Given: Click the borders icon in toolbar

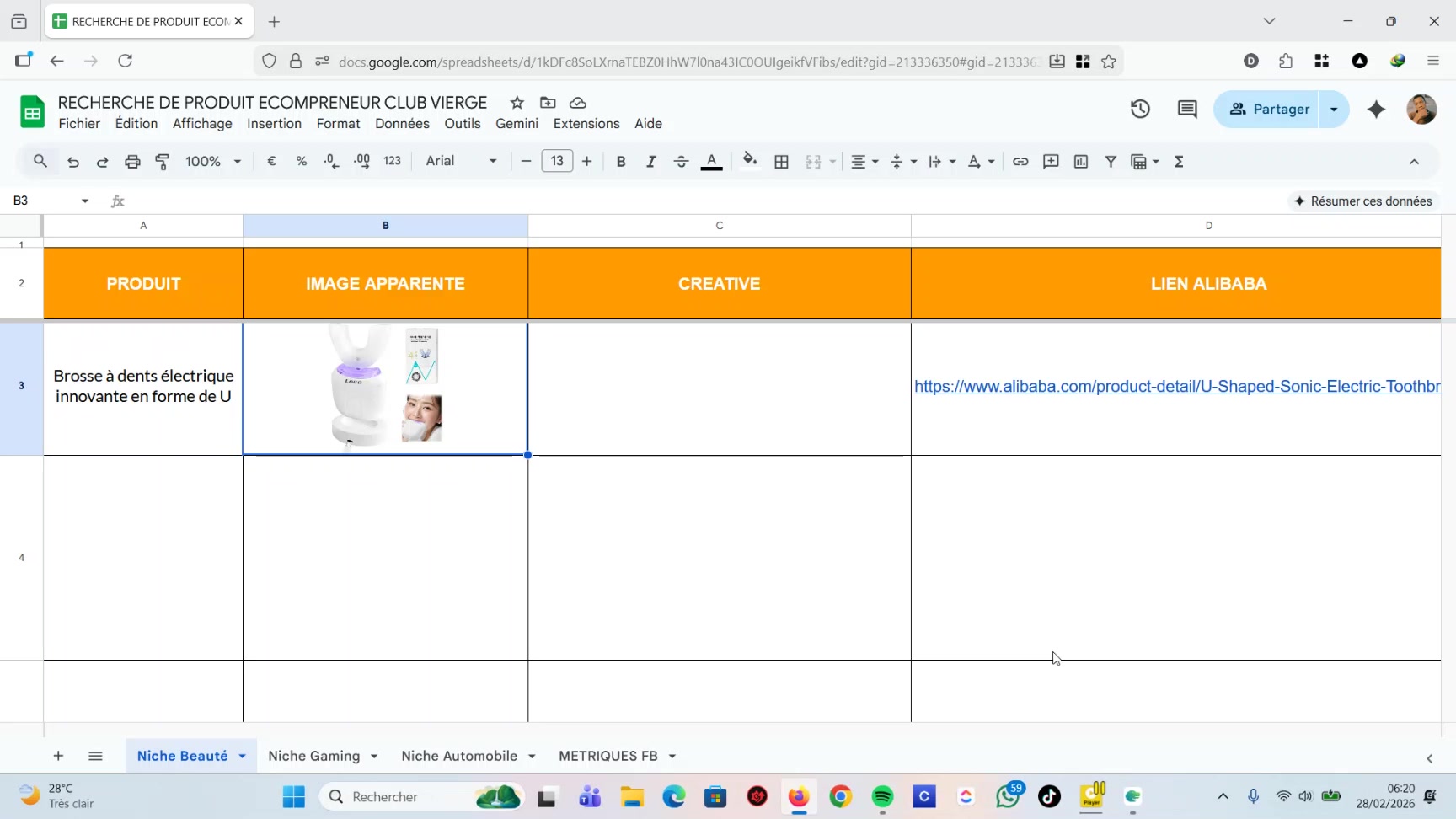Looking at the screenshot, I should coord(781,162).
